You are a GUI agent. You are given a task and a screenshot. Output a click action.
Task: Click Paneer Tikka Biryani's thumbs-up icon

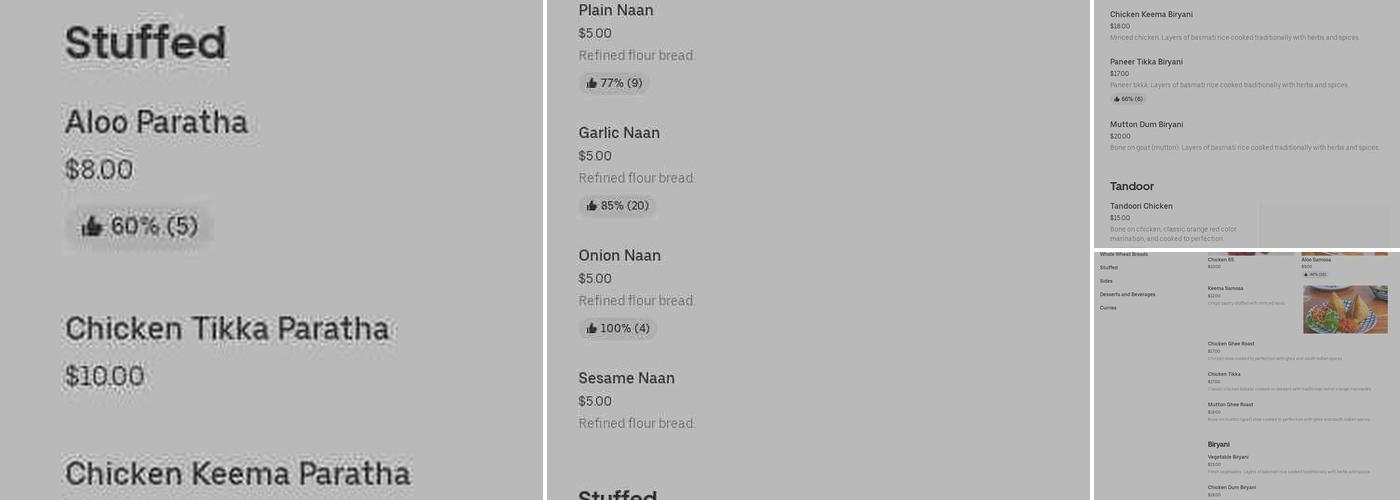(1116, 99)
